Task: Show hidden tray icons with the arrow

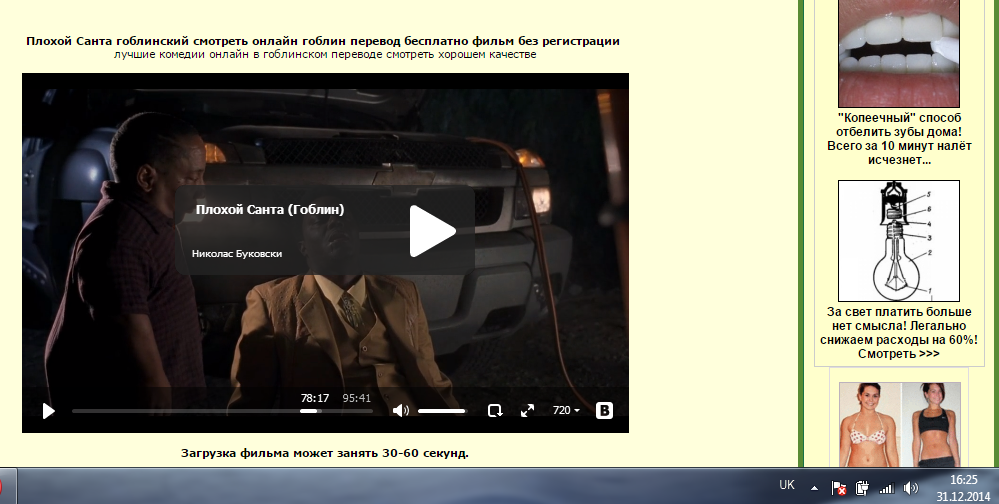Action: tap(814, 489)
